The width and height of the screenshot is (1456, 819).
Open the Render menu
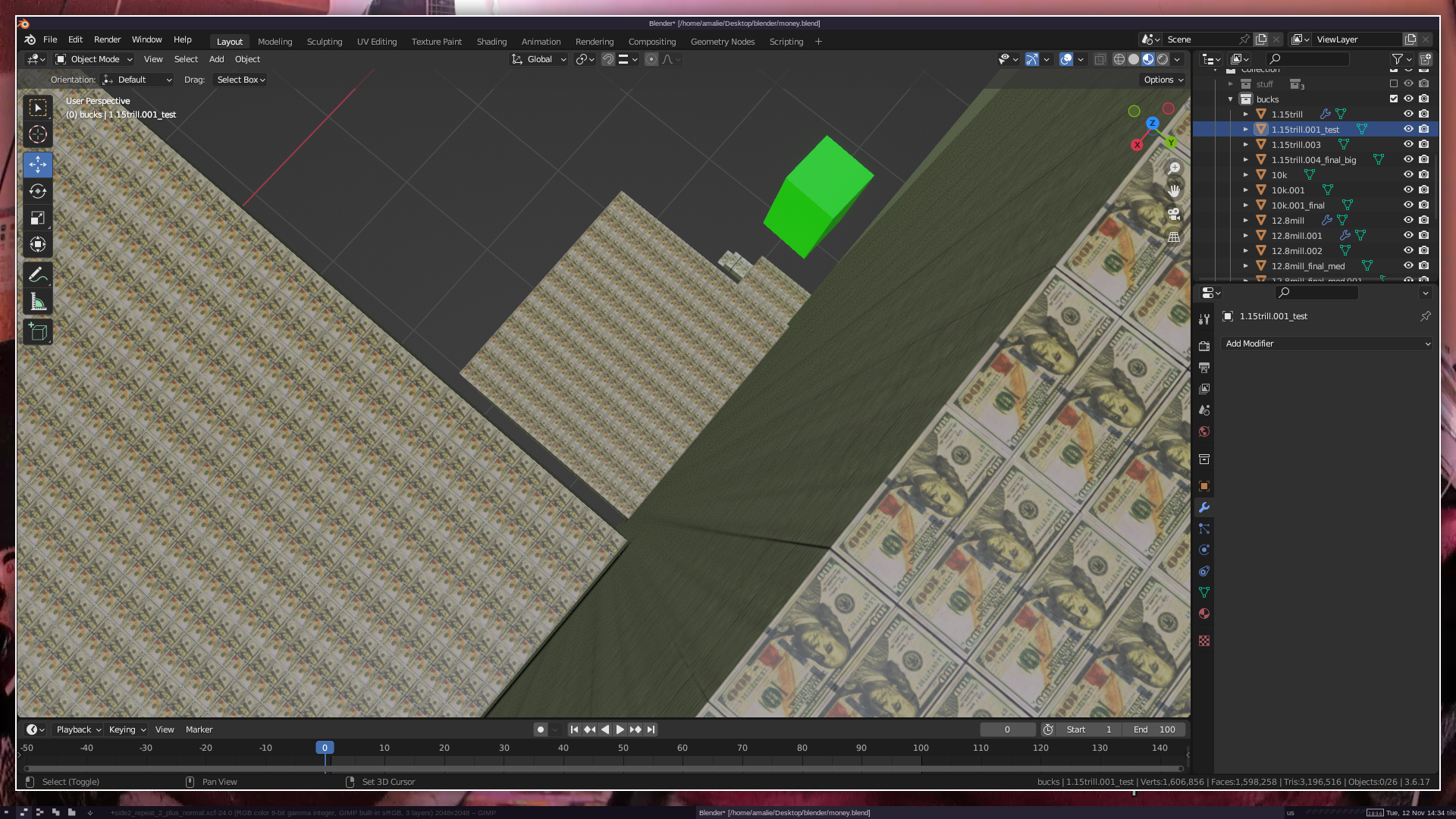107,39
